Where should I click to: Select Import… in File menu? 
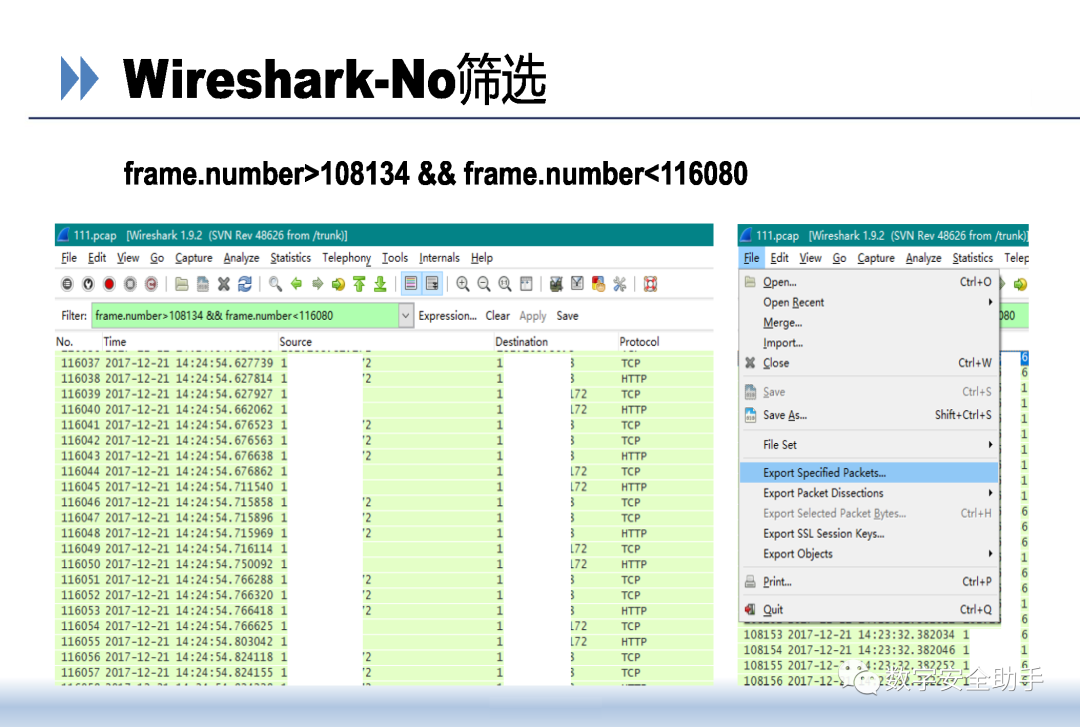tap(869, 342)
